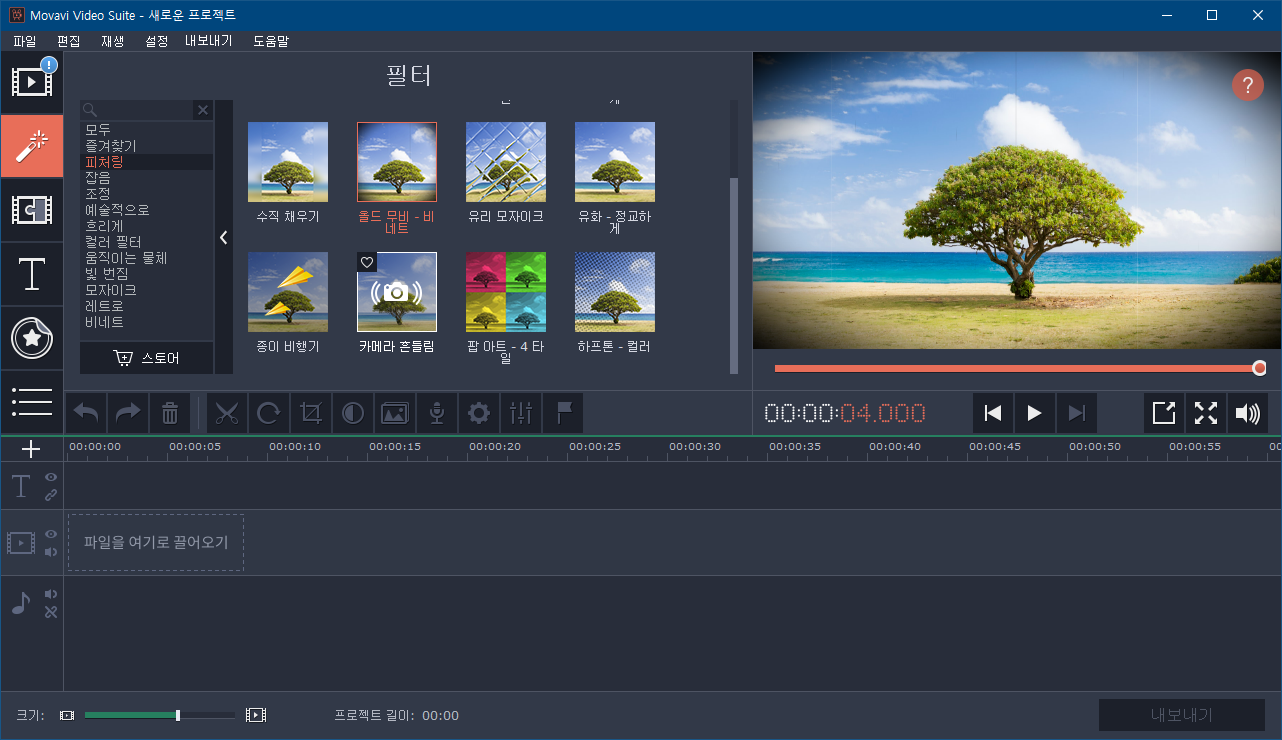Click the 내보내기 export button
The width and height of the screenshot is (1282, 740).
pyautogui.click(x=1182, y=715)
